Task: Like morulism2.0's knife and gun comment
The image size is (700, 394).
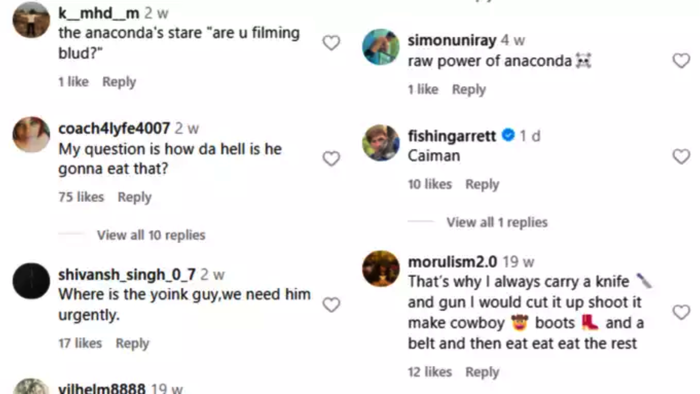Action: coord(681,312)
